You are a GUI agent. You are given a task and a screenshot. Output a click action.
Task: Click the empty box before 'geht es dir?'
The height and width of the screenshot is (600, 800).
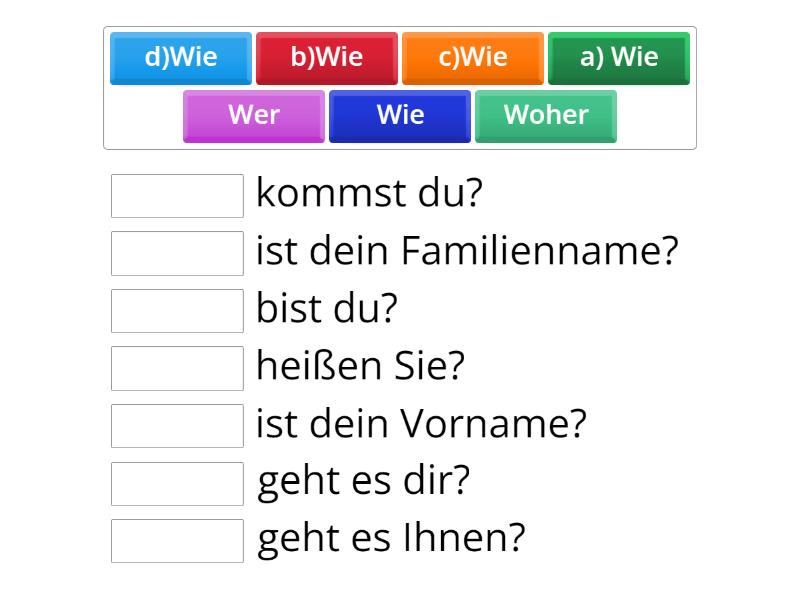pos(177,483)
